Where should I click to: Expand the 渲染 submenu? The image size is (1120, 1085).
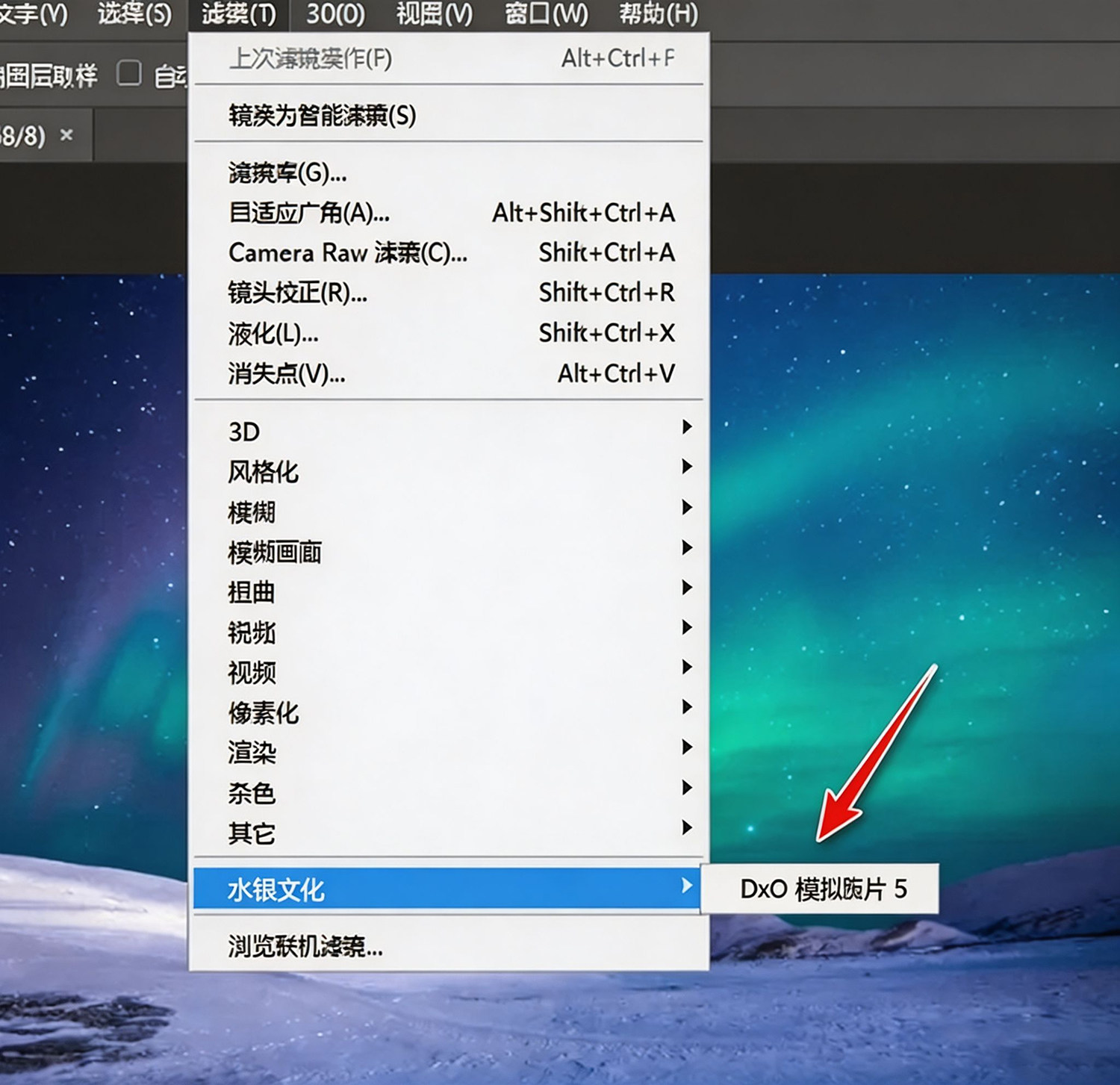click(448, 752)
